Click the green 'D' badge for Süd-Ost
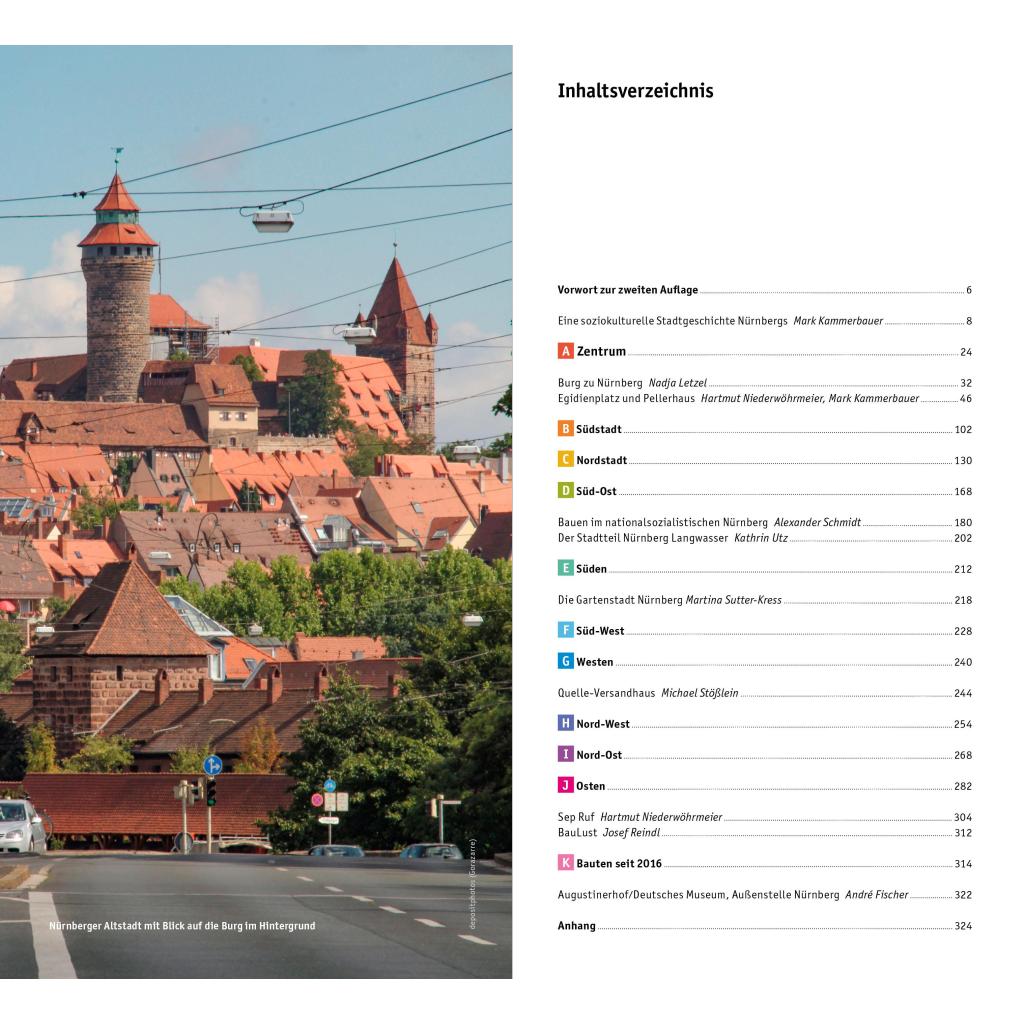This screenshot has width=1024, height=1024. click(x=565, y=491)
